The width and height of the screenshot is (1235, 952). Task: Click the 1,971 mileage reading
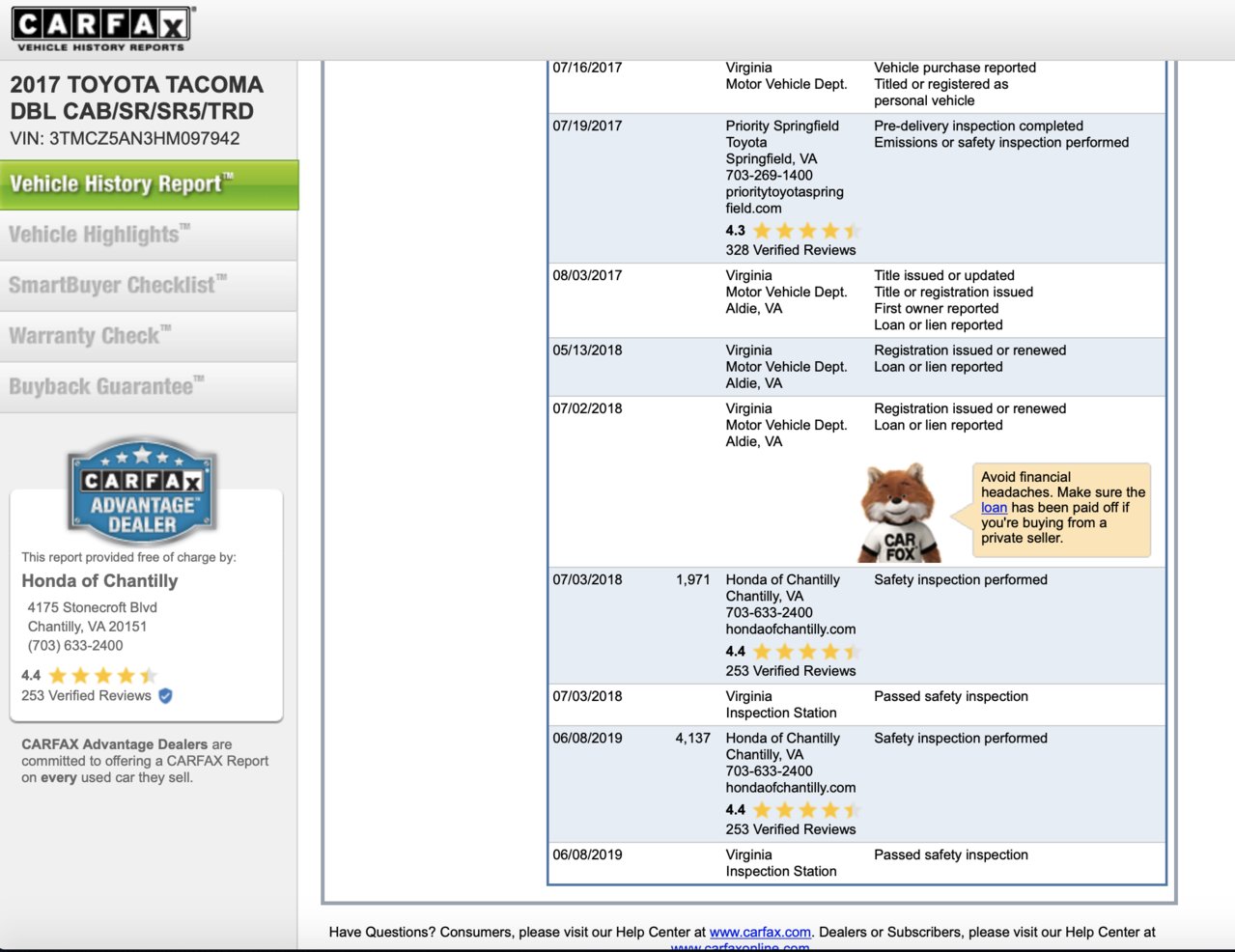click(x=693, y=580)
